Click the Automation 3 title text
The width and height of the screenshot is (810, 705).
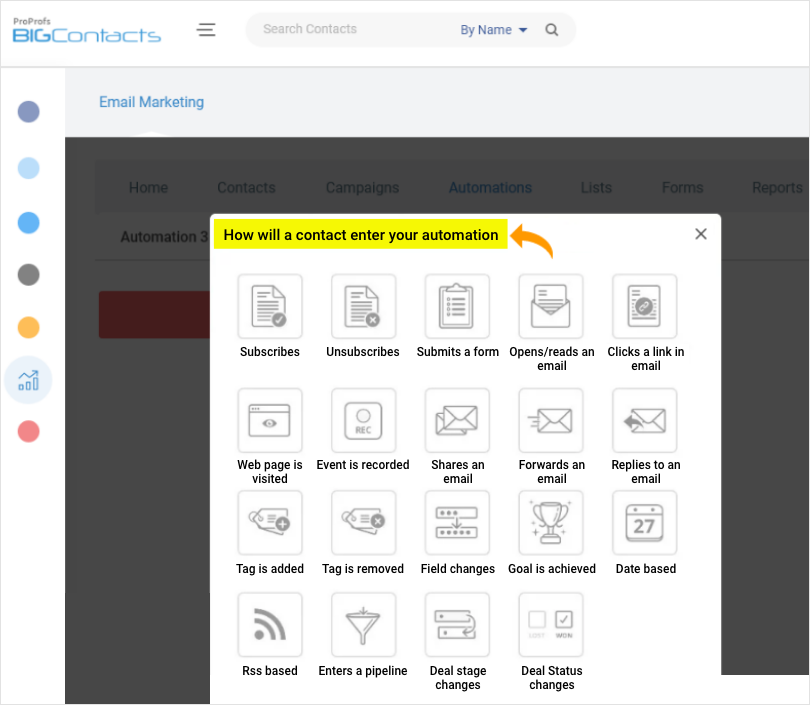point(164,237)
